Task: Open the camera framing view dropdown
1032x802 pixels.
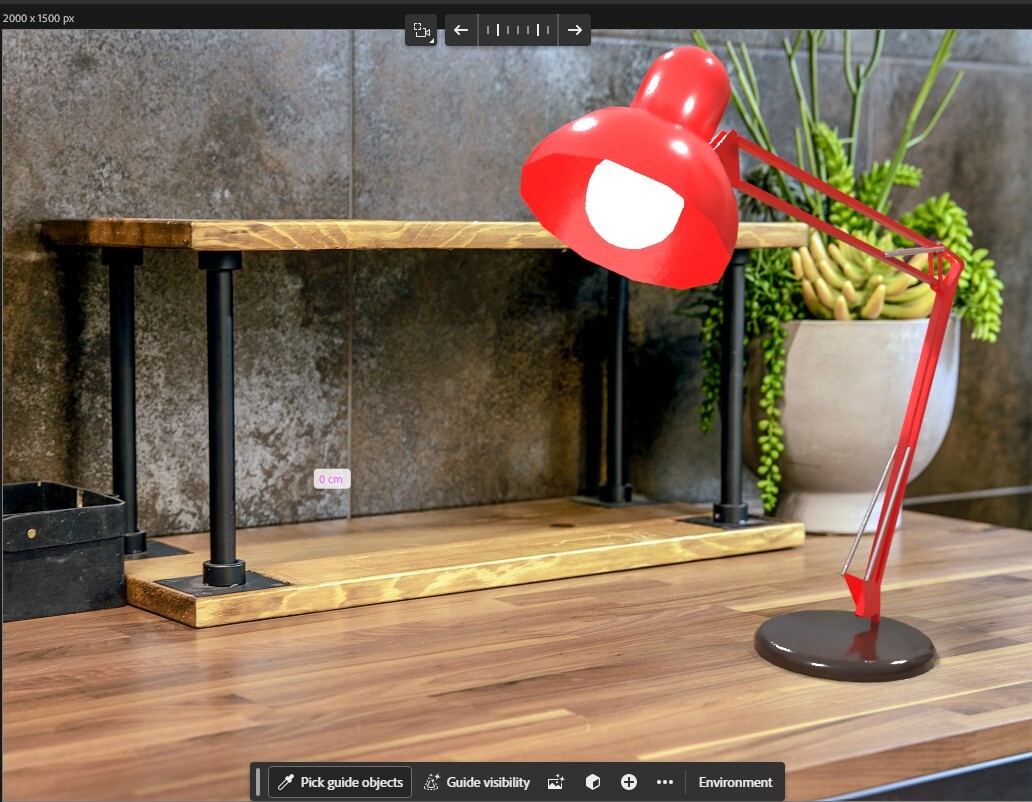Action: click(x=421, y=30)
